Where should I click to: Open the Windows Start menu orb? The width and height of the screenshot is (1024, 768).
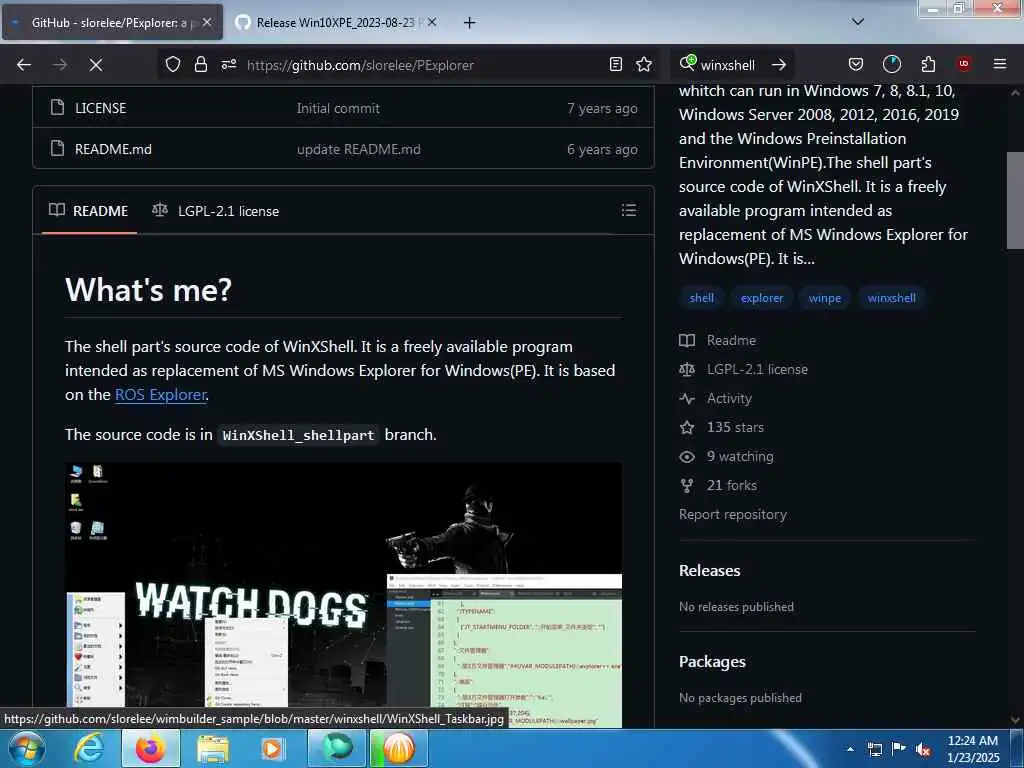(27, 748)
